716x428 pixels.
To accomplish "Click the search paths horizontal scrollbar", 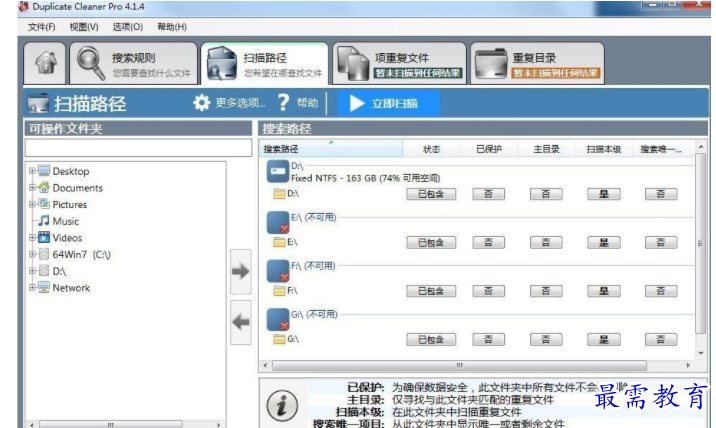I will [x=459, y=365].
